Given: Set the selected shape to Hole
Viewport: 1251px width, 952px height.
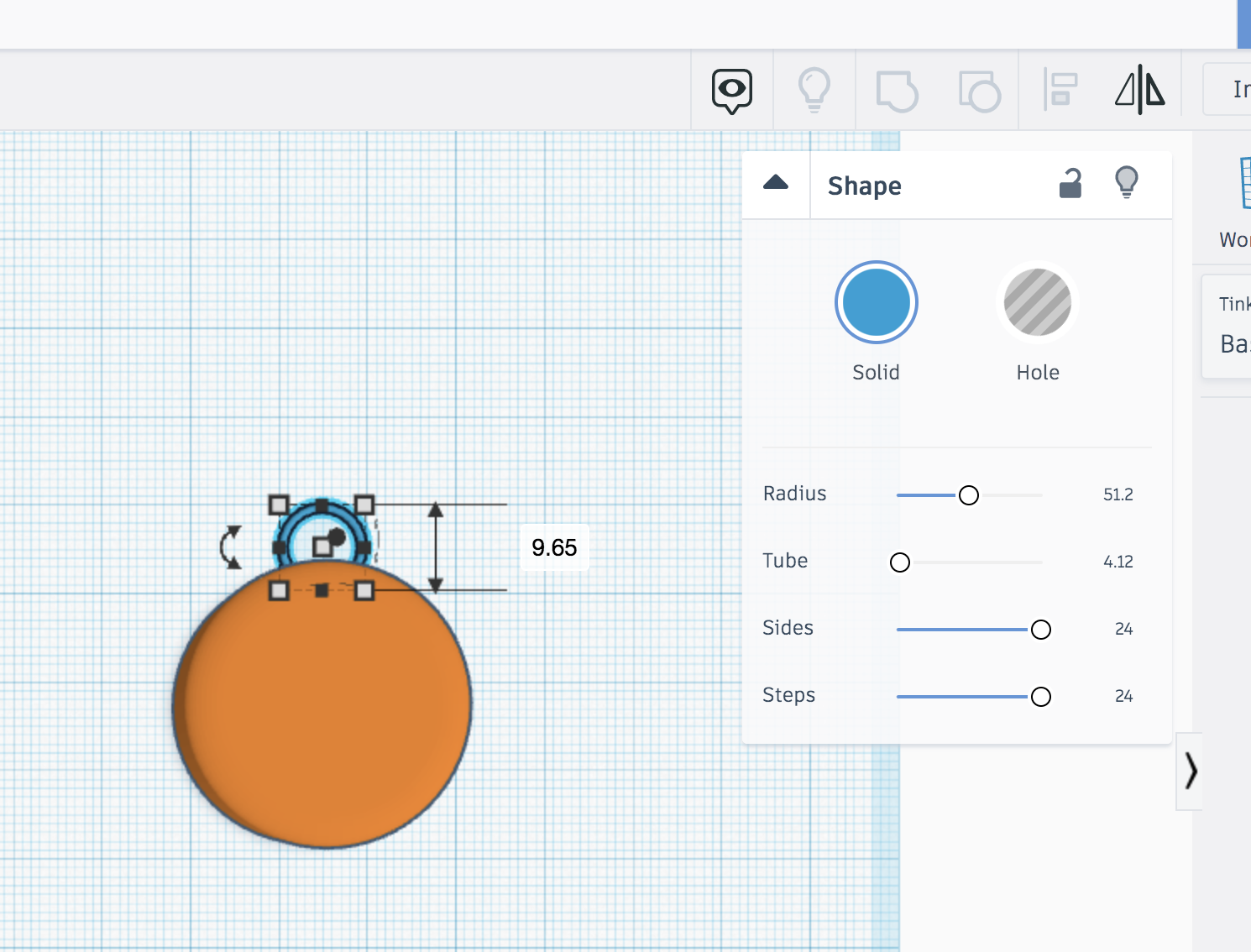Looking at the screenshot, I should 1037,302.
